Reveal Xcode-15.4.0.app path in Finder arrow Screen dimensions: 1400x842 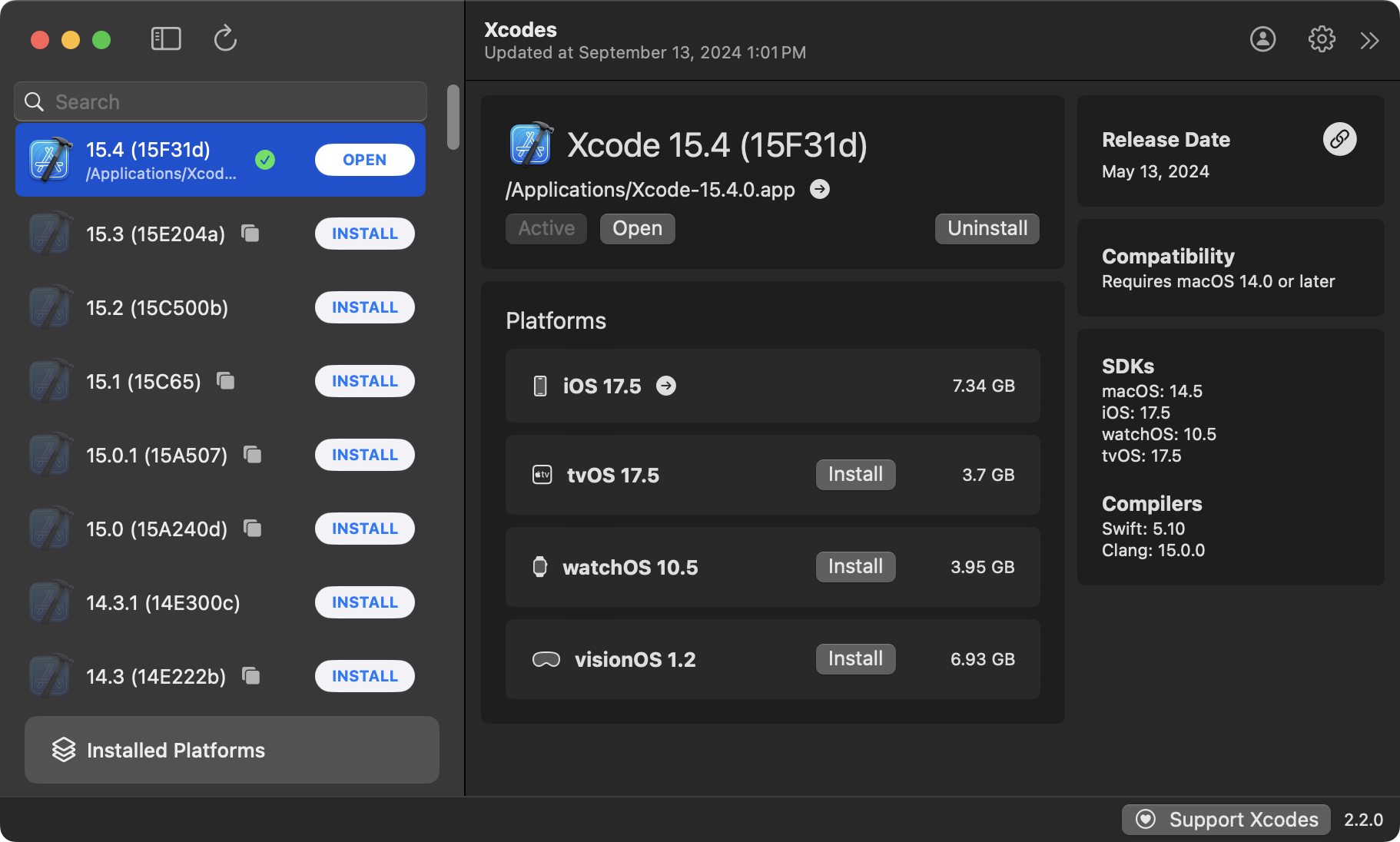point(820,190)
